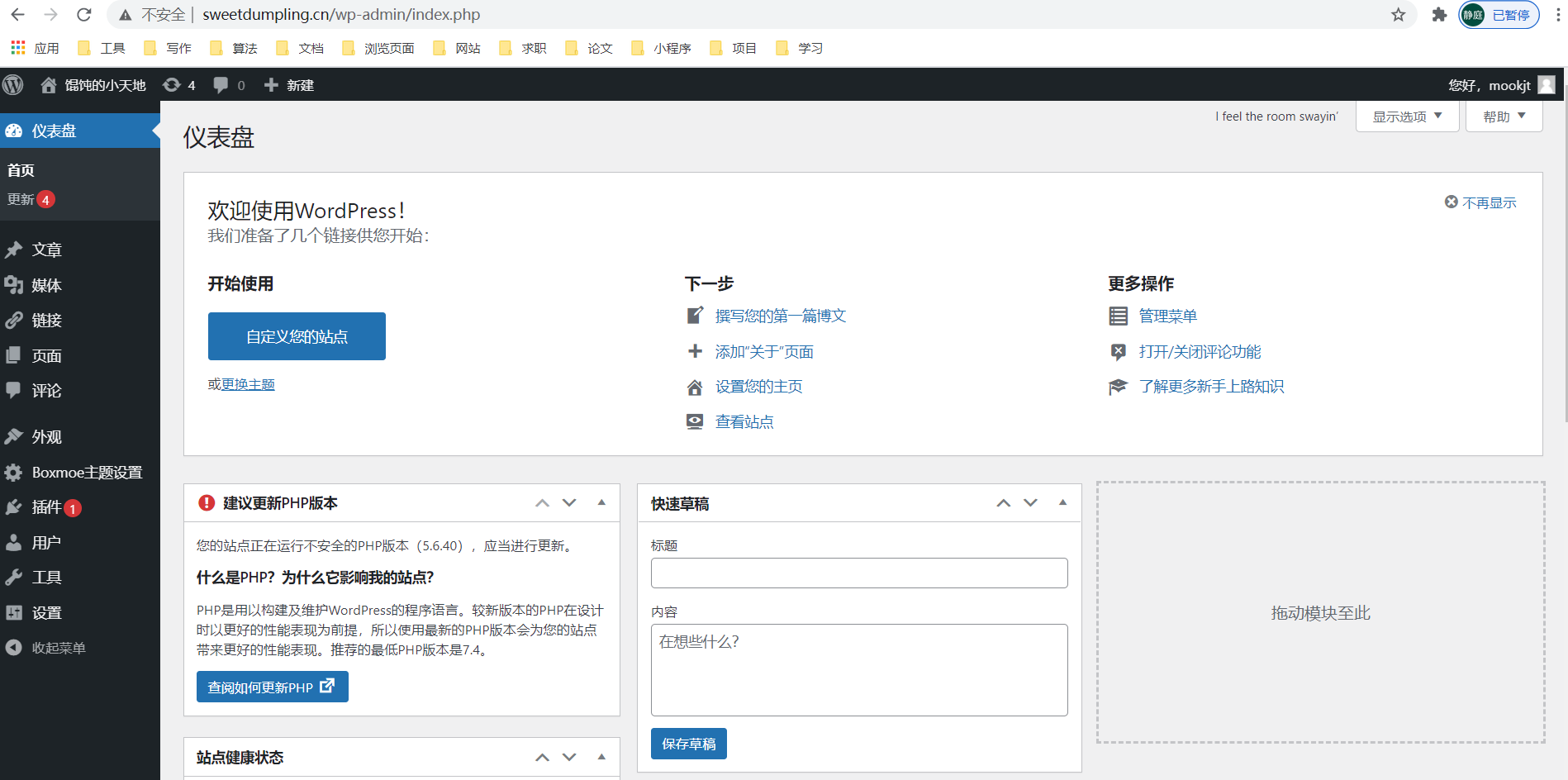Viewport: 1568px width, 780px height.
Task: Open the 文章 posts menu
Action: click(x=80, y=250)
